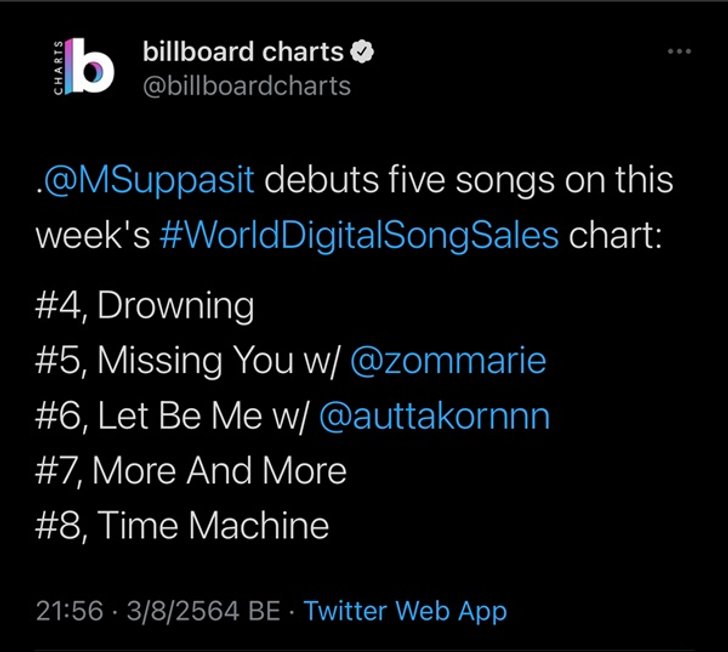The height and width of the screenshot is (652, 728).
Task: Open the billboard charts display name profile
Action: 243,50
